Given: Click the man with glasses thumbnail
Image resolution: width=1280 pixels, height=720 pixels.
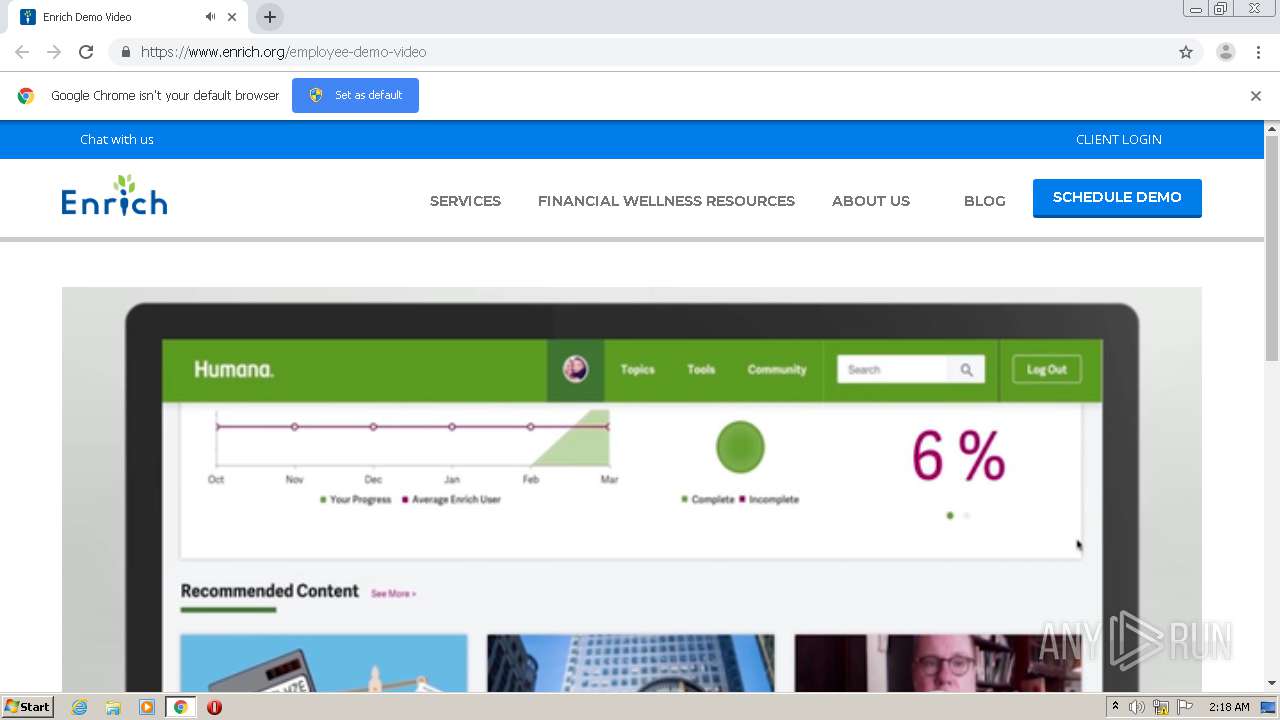Looking at the screenshot, I should pos(937,663).
